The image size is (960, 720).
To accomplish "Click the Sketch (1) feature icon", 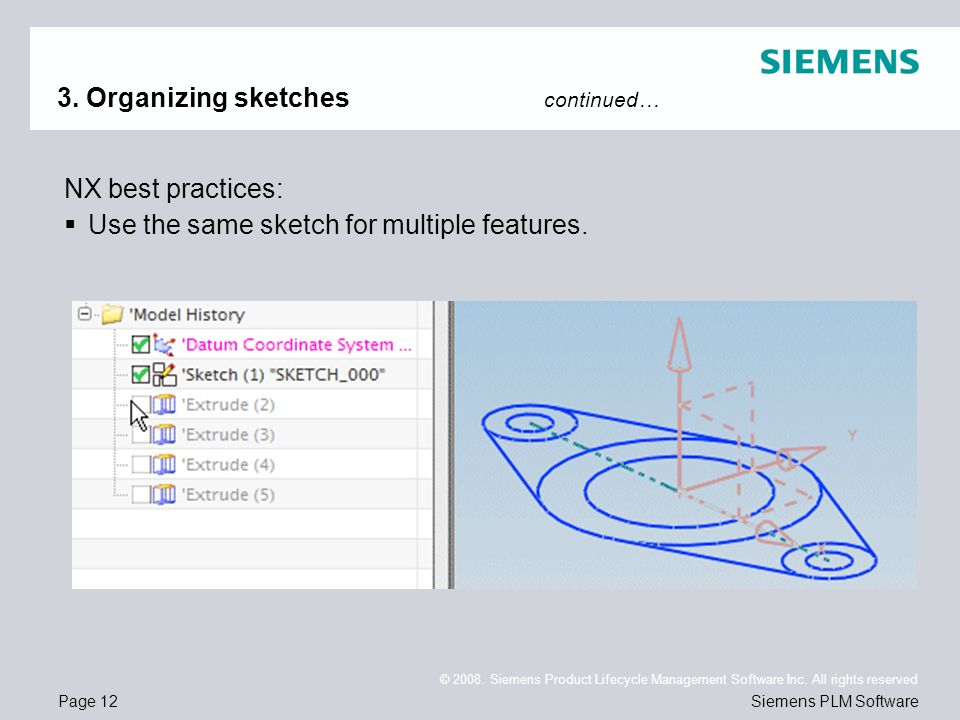I will (x=164, y=375).
